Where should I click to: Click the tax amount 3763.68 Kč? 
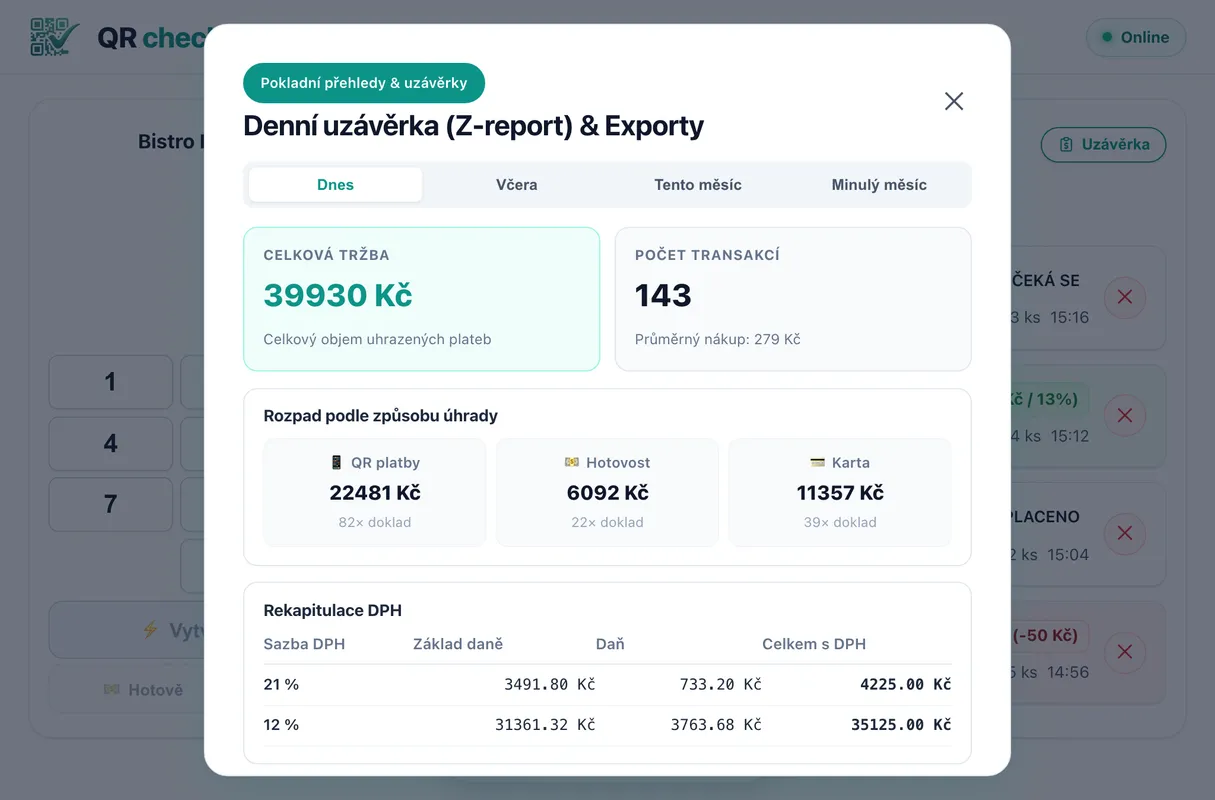[x=716, y=725]
